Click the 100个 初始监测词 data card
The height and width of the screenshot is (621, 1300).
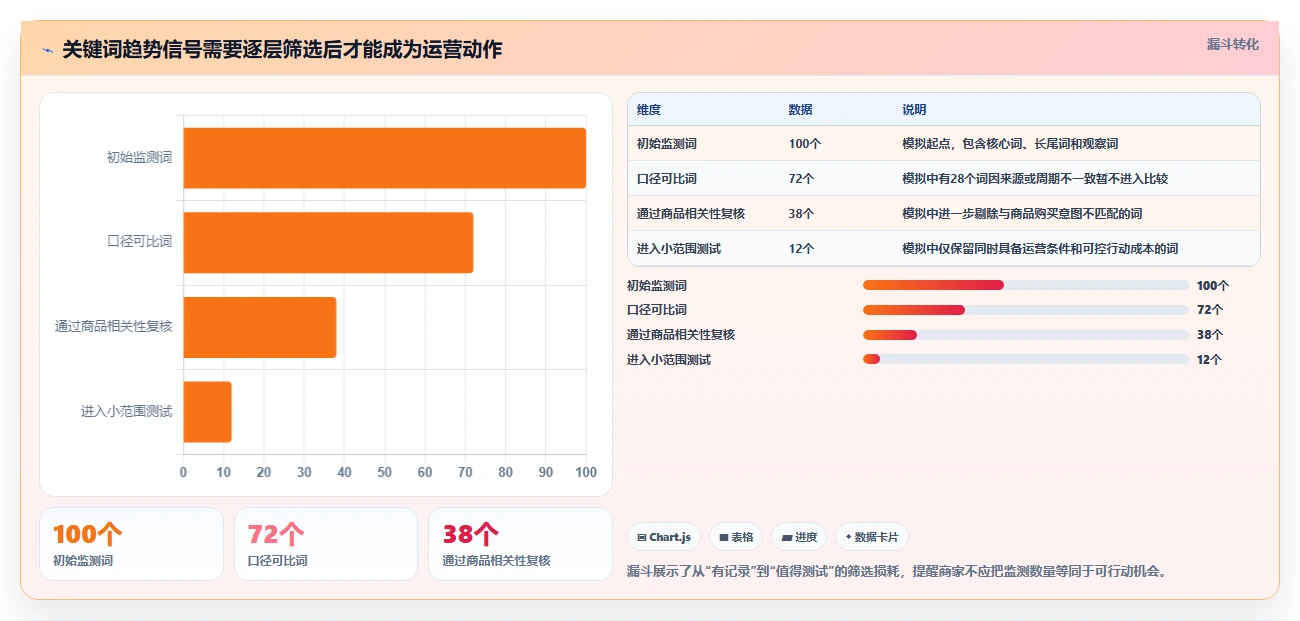tap(131, 544)
